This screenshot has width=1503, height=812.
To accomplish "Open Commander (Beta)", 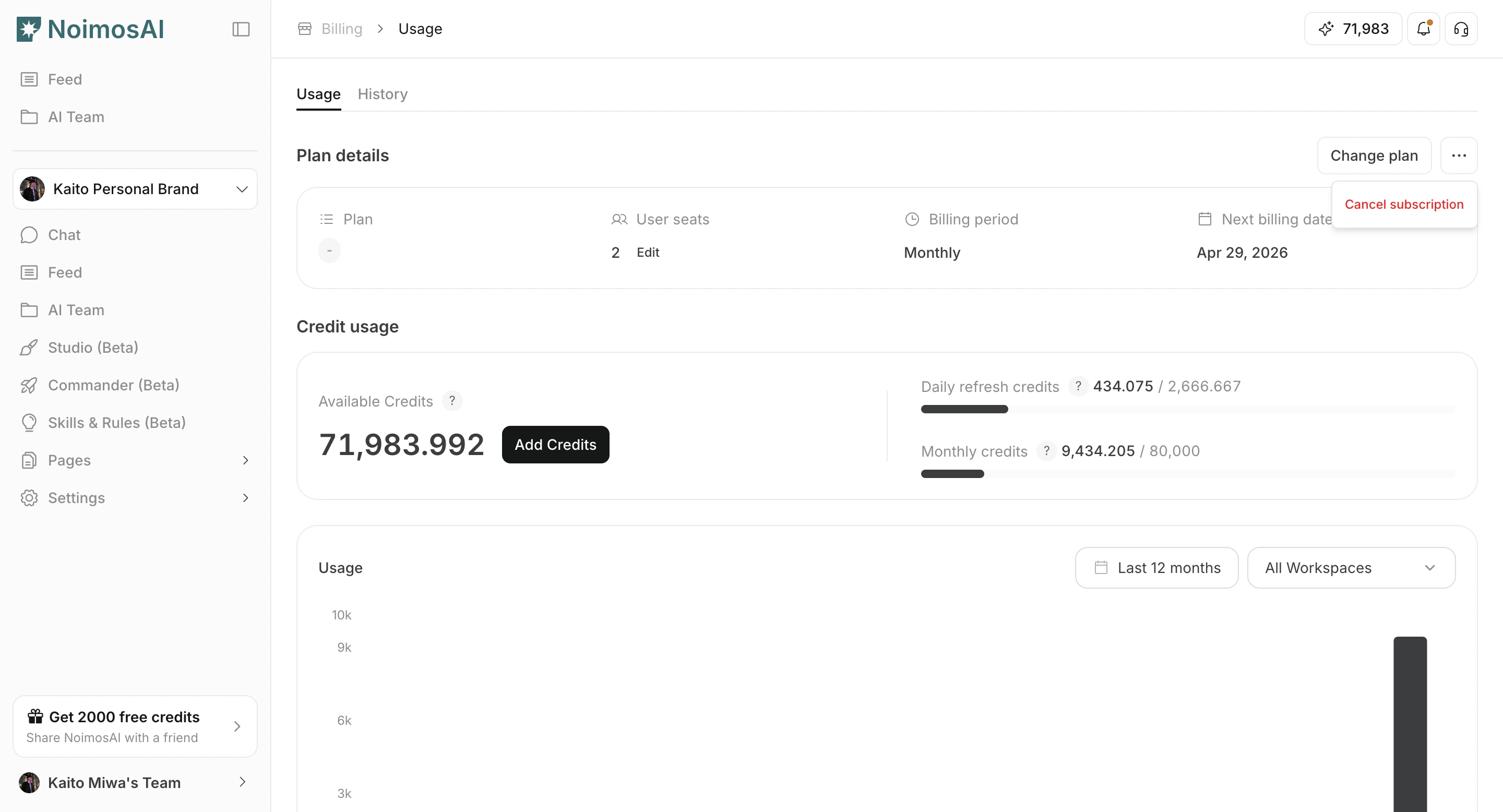I will tap(113, 385).
